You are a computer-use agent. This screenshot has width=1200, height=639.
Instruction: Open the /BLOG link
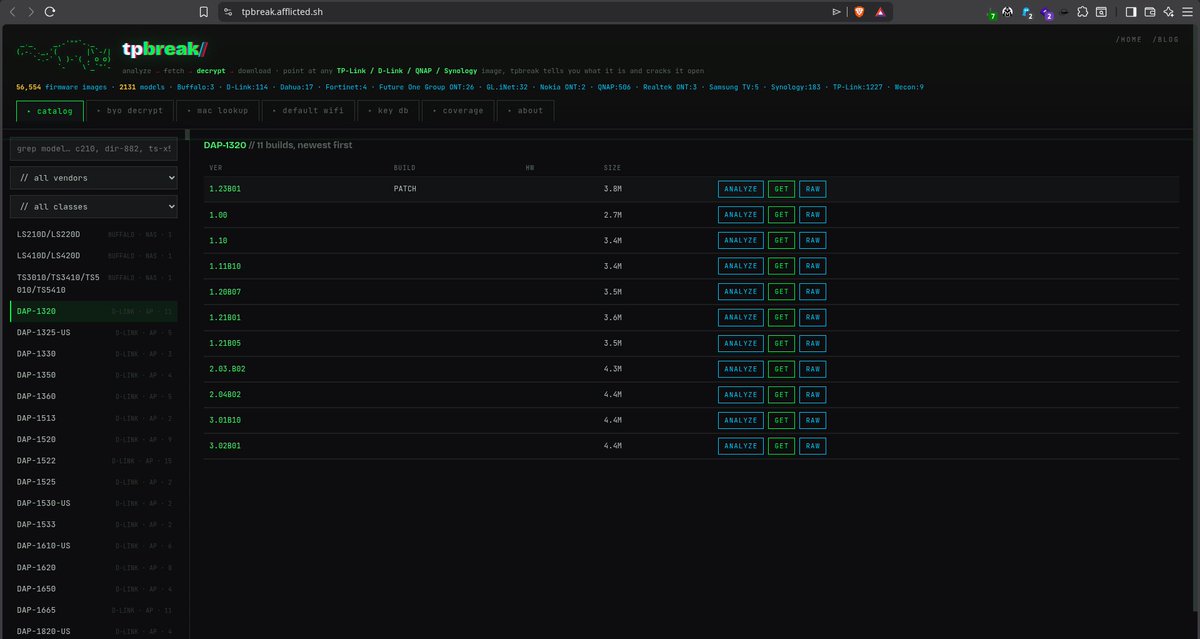pyautogui.click(x=1166, y=39)
